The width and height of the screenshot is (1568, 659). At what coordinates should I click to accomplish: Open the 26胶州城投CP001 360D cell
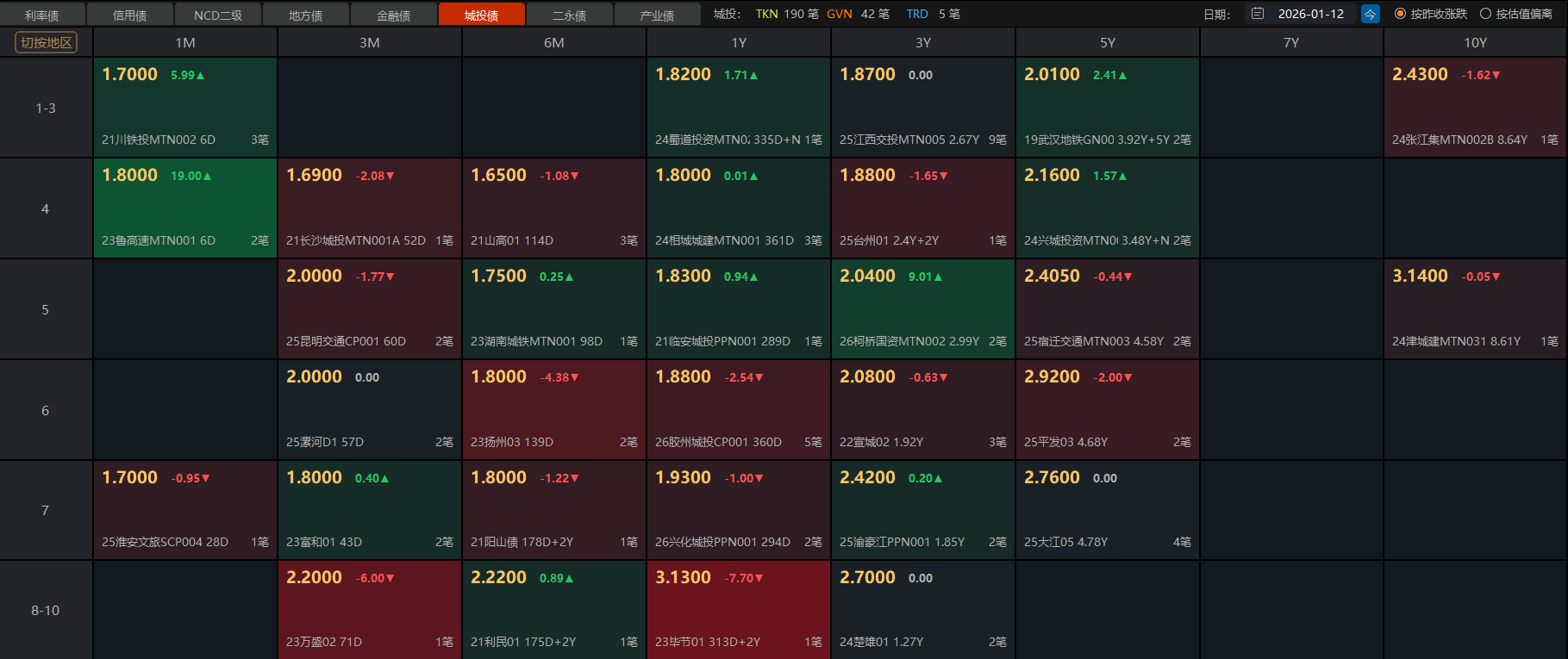coord(739,409)
